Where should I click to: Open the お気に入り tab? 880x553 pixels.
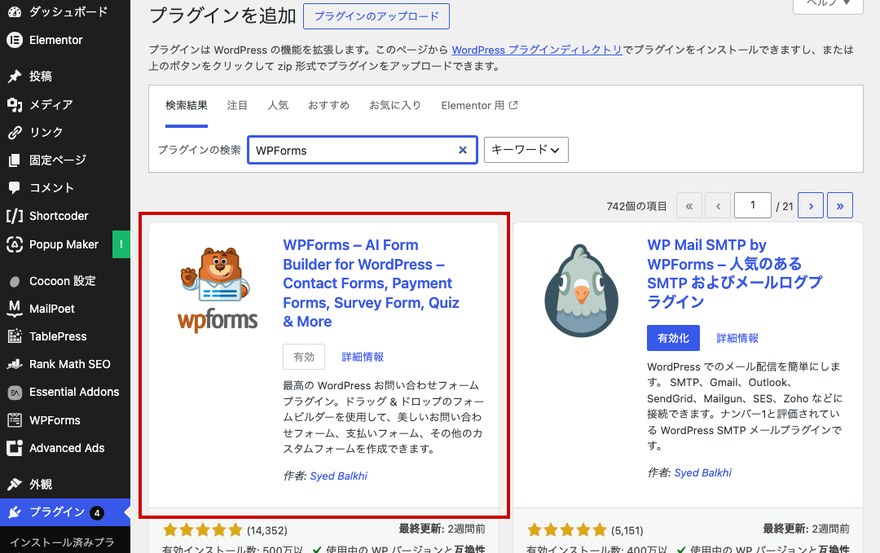point(395,105)
